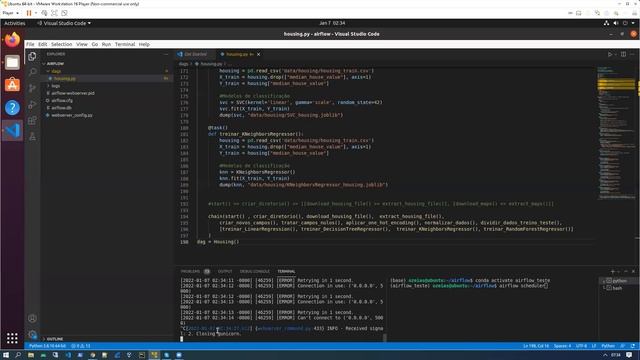Viewport: 640px width, 360px height.
Task: Open the Testing flask view in activity bar
Action: (32, 137)
